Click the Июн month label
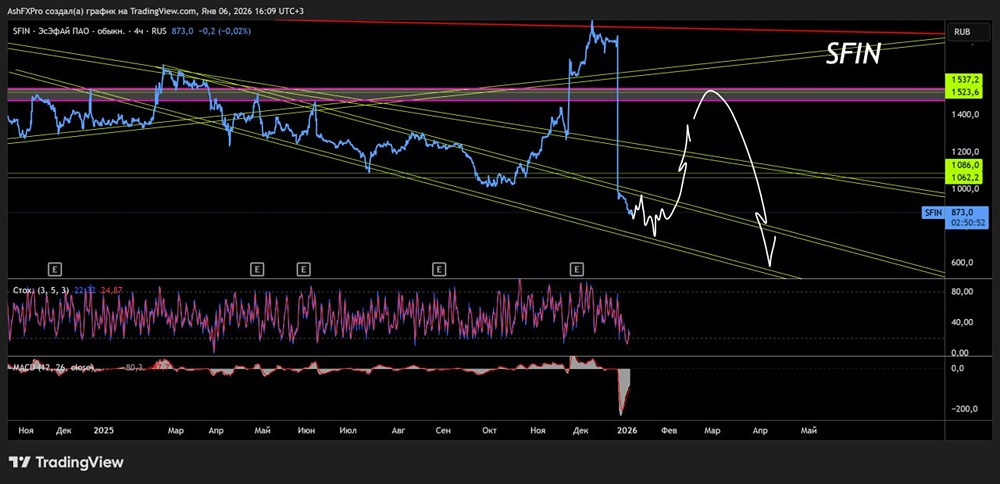The height and width of the screenshot is (484, 1000). pyautogui.click(x=305, y=430)
